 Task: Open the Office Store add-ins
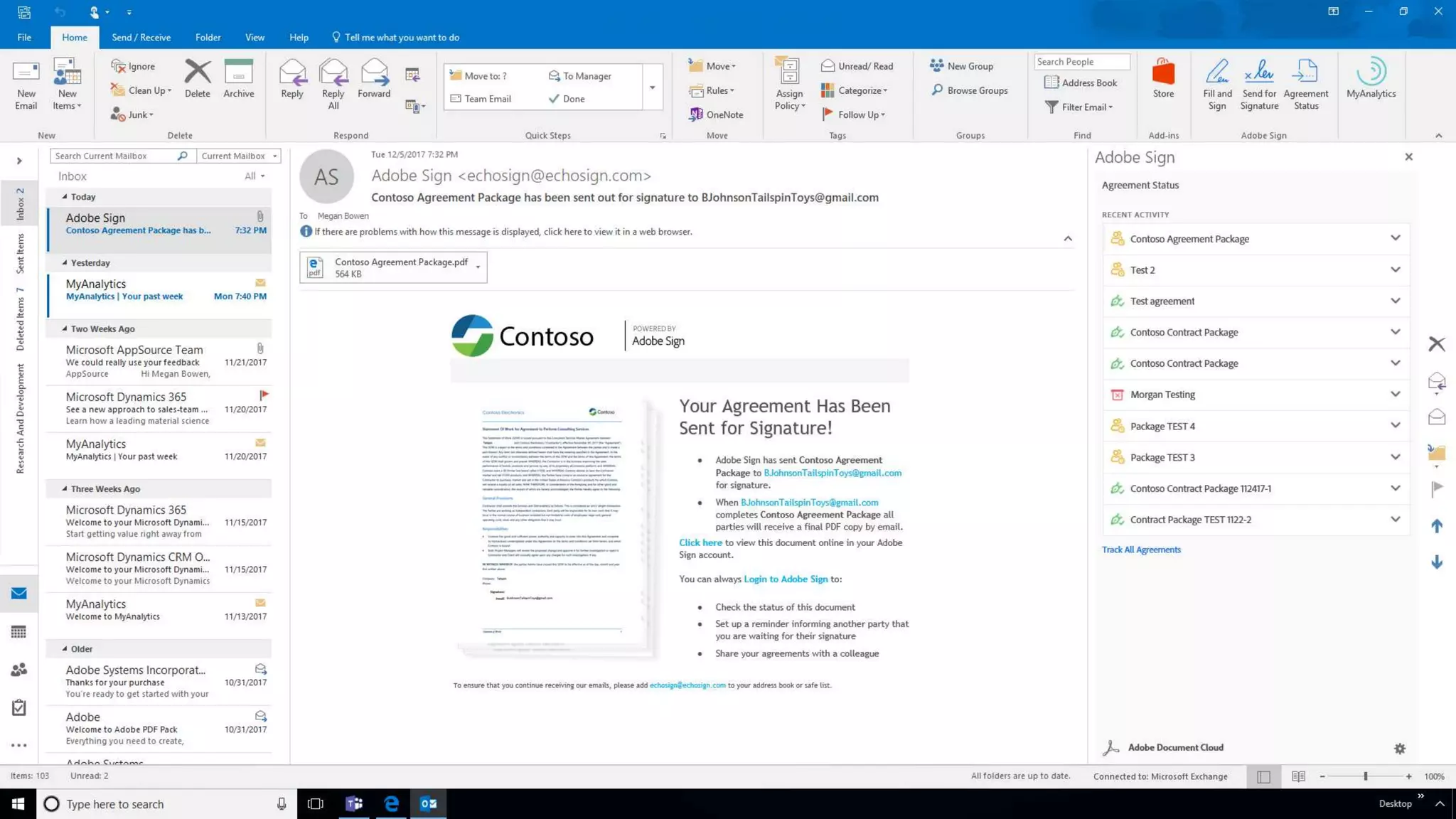(x=1163, y=78)
